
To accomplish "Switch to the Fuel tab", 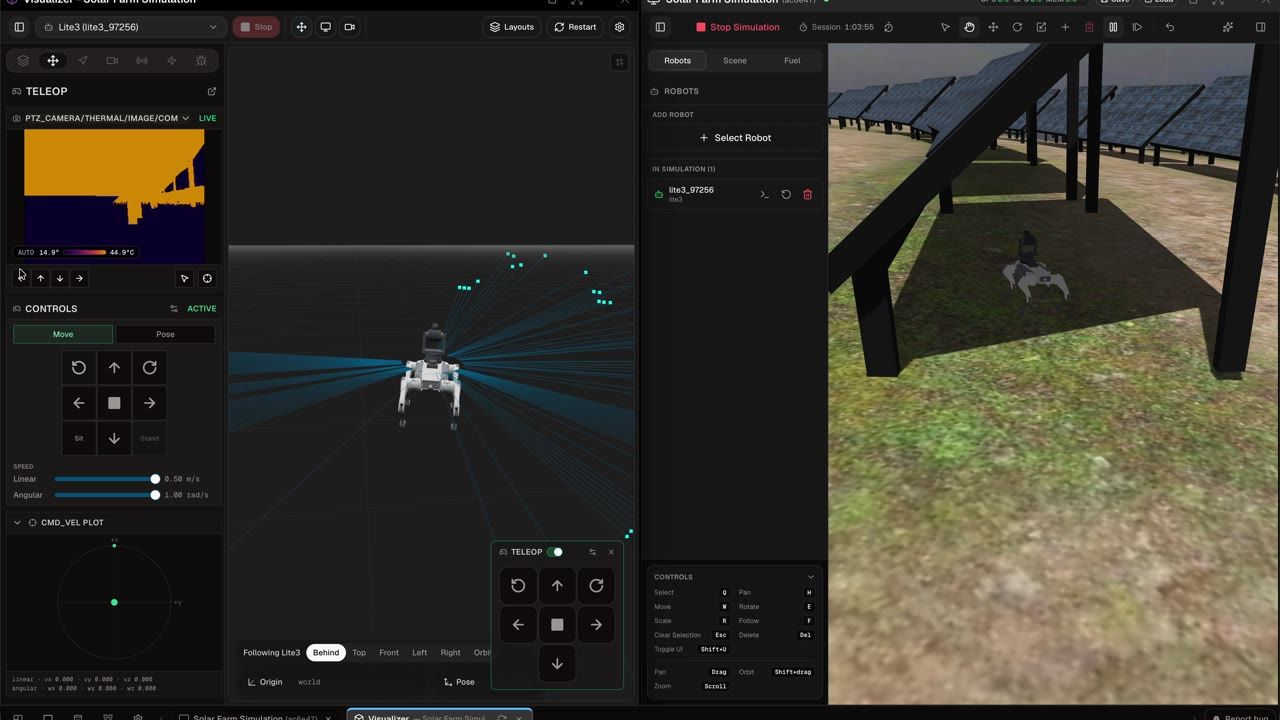I will point(792,61).
